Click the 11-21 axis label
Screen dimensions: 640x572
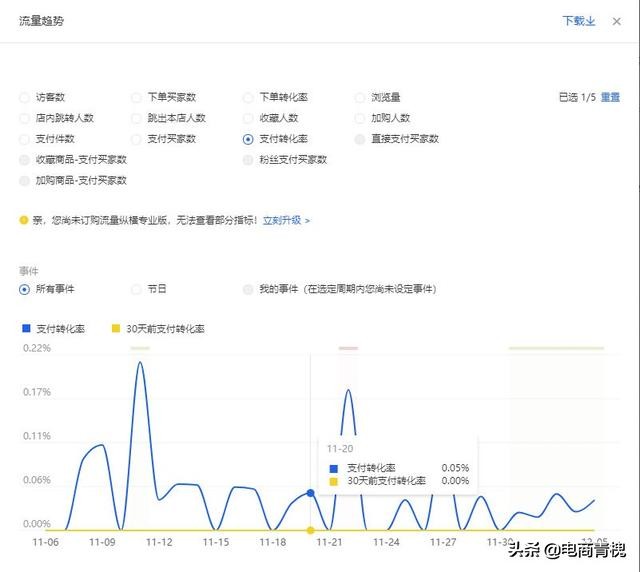click(x=329, y=542)
